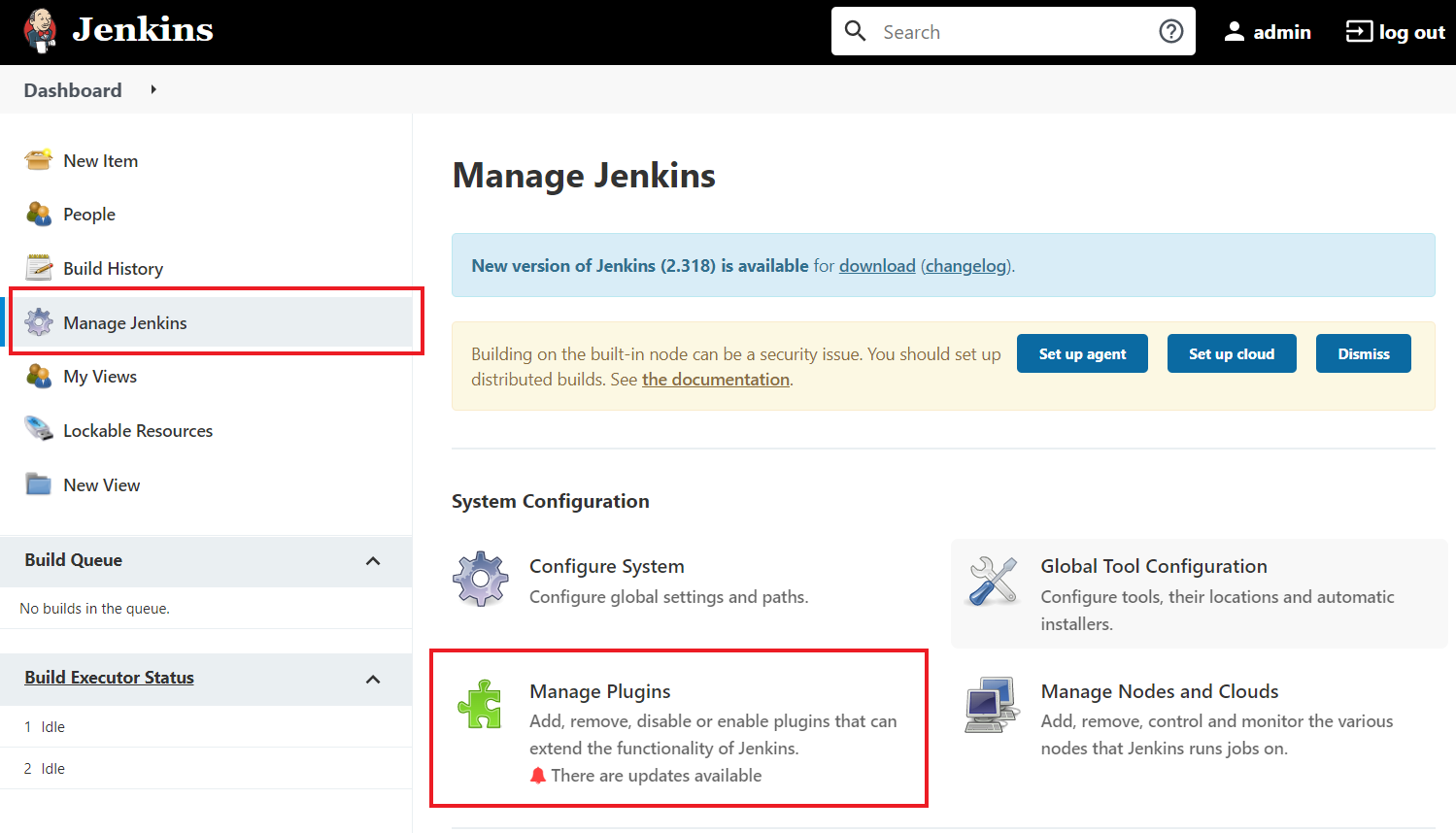Click the Manage Jenkins gear icon in sidebar
This screenshot has width=1456, height=833.
coord(39,321)
